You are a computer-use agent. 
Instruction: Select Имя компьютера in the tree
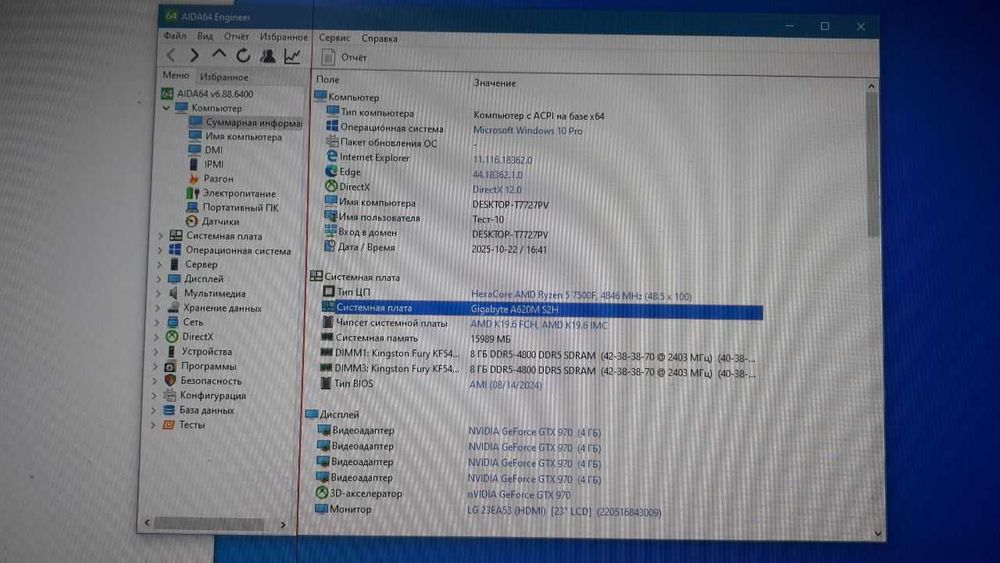(x=243, y=136)
